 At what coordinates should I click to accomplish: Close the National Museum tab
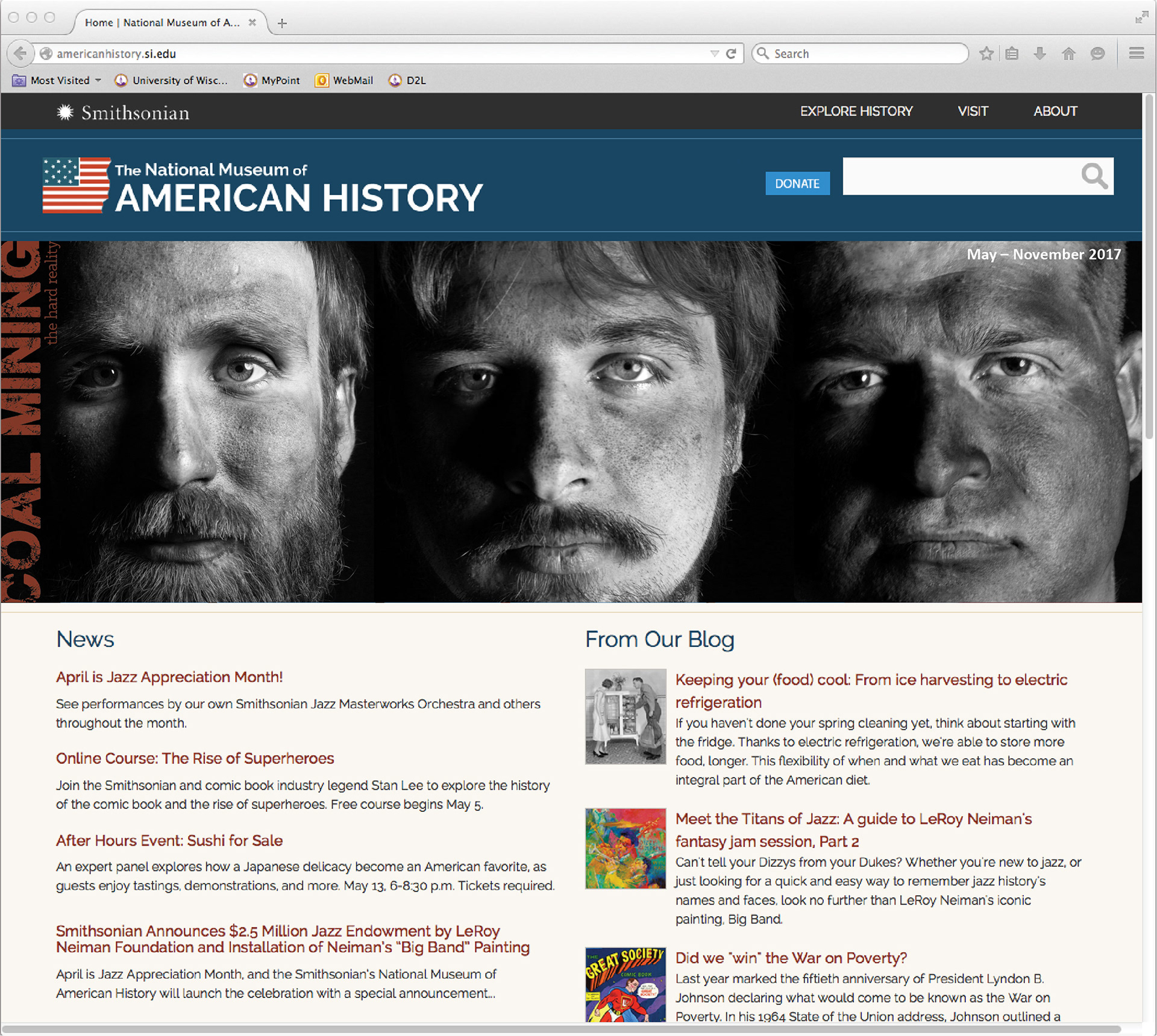252,22
